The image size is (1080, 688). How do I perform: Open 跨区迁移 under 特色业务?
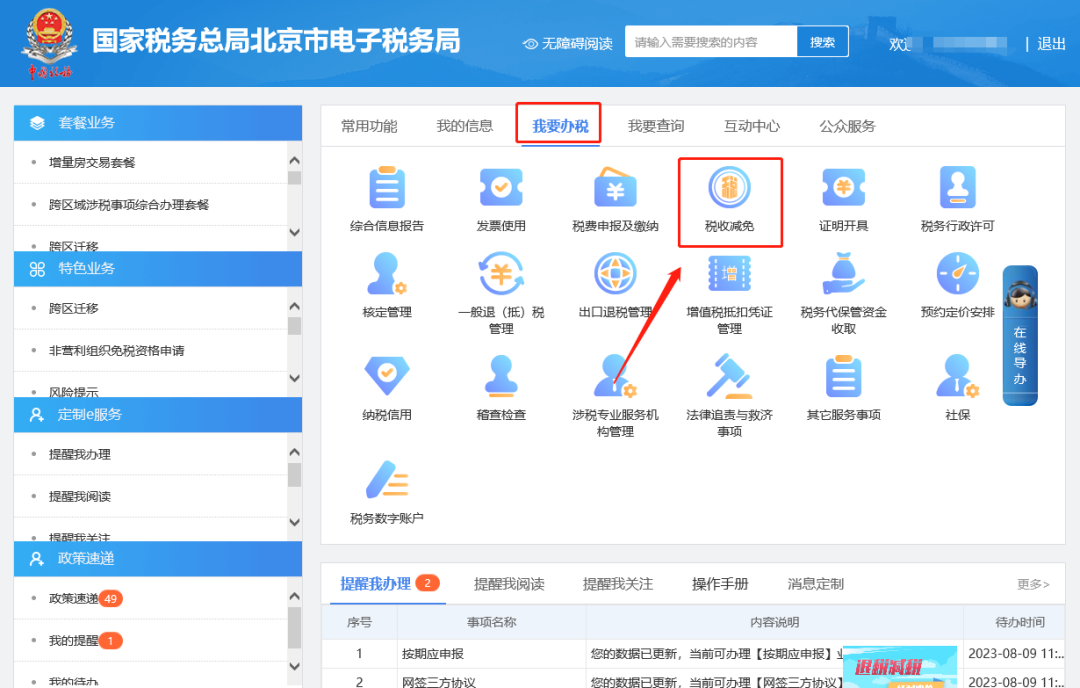click(74, 308)
